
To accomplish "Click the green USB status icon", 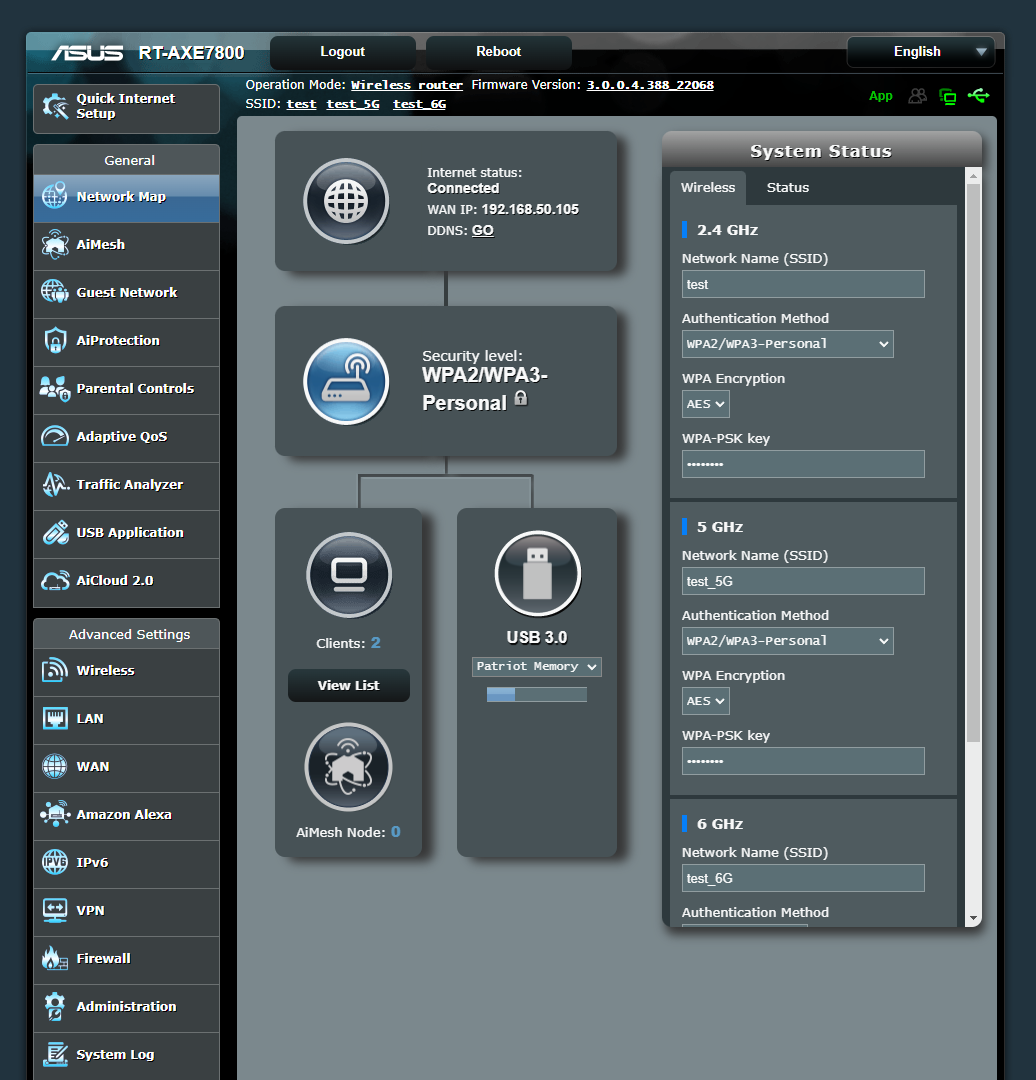I will pos(978,95).
